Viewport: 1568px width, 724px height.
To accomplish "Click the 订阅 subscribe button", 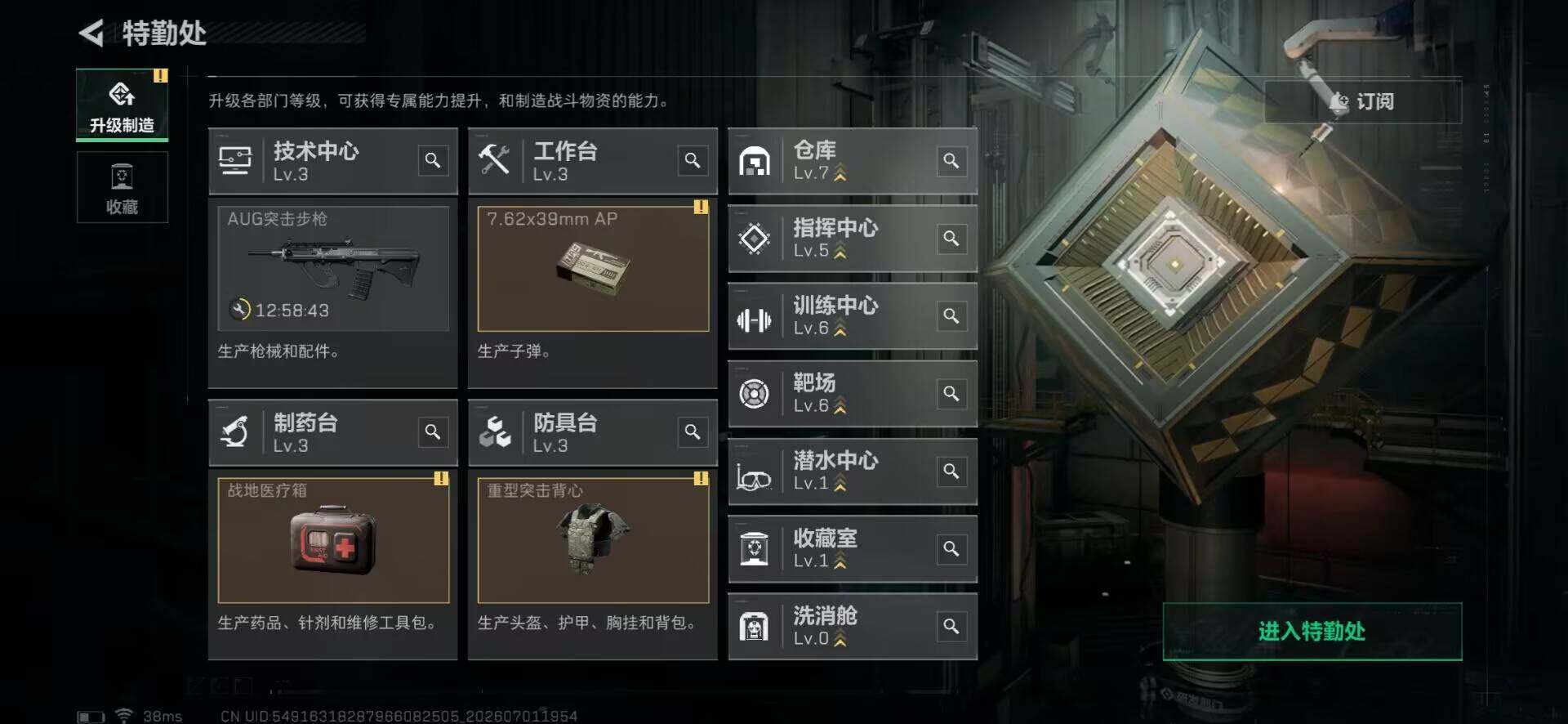I will click(x=1363, y=101).
